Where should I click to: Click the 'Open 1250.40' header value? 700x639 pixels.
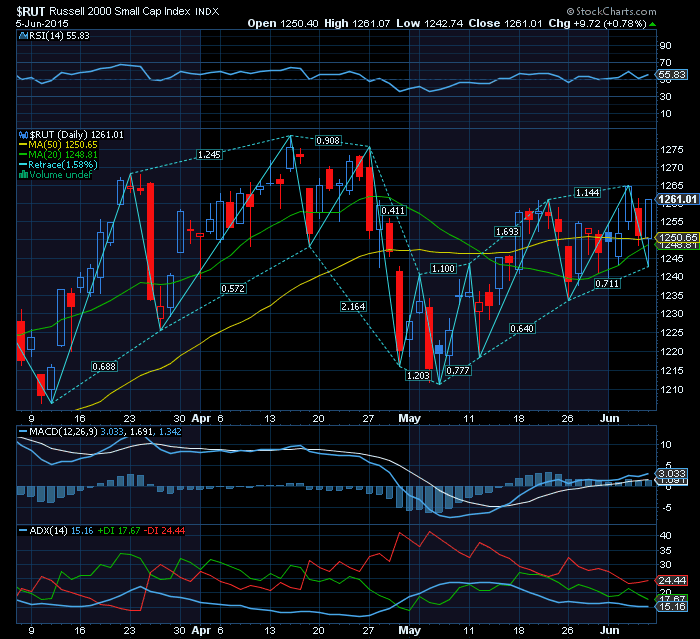click(283, 23)
